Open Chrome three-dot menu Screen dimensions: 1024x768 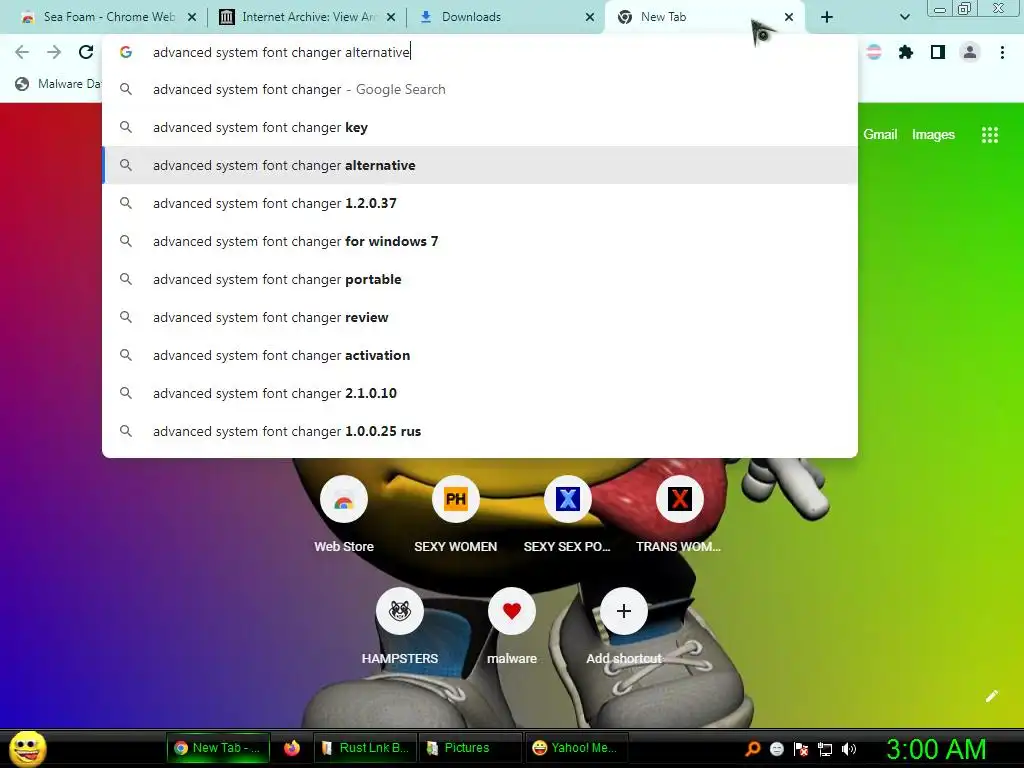(1002, 52)
